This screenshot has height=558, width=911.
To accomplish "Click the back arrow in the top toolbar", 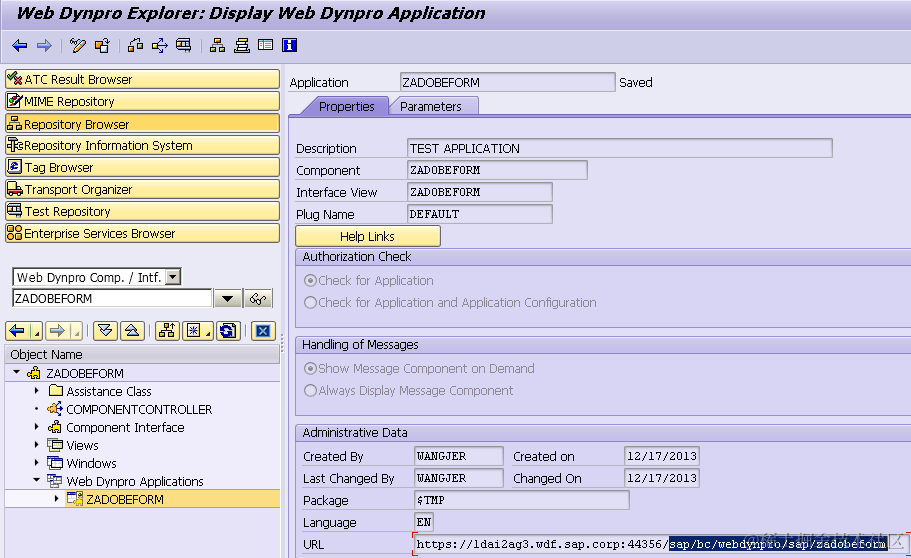I will click(19, 45).
